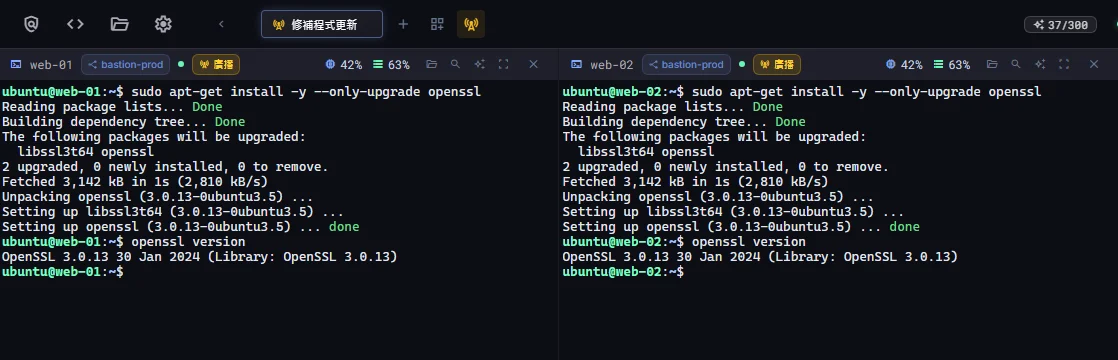Click memory 63% indicator in web-01 pane

click(x=391, y=65)
